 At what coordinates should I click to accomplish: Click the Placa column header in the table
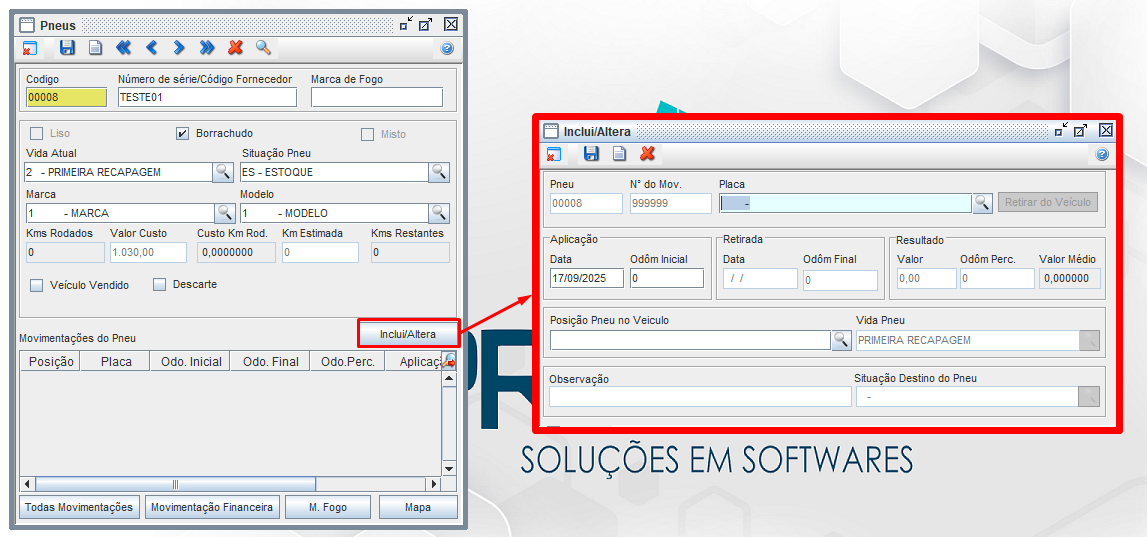point(116,362)
